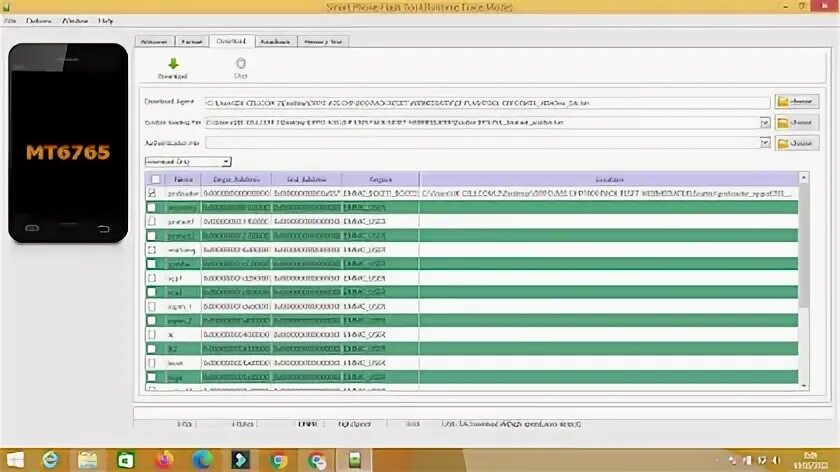Click the Region column header
This screenshot has width=840, height=472.
click(380, 179)
